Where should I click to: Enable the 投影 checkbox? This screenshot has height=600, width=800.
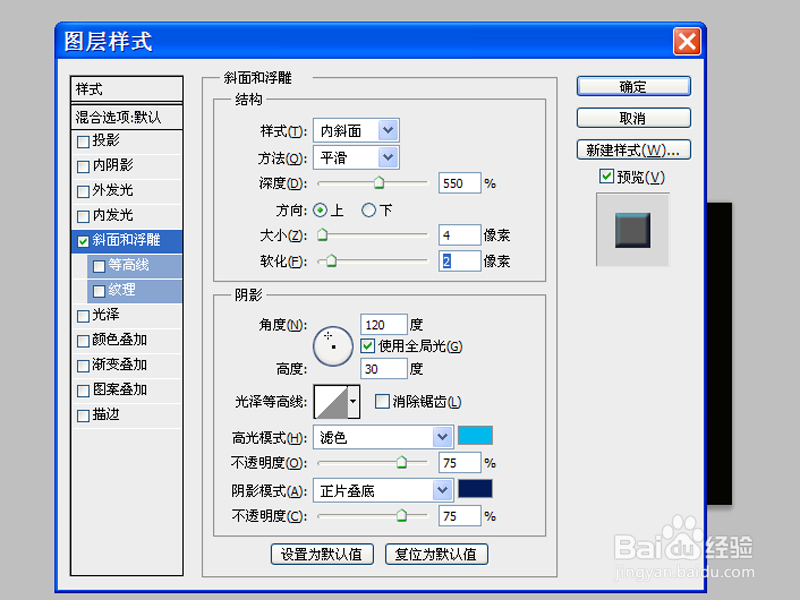[x=83, y=141]
